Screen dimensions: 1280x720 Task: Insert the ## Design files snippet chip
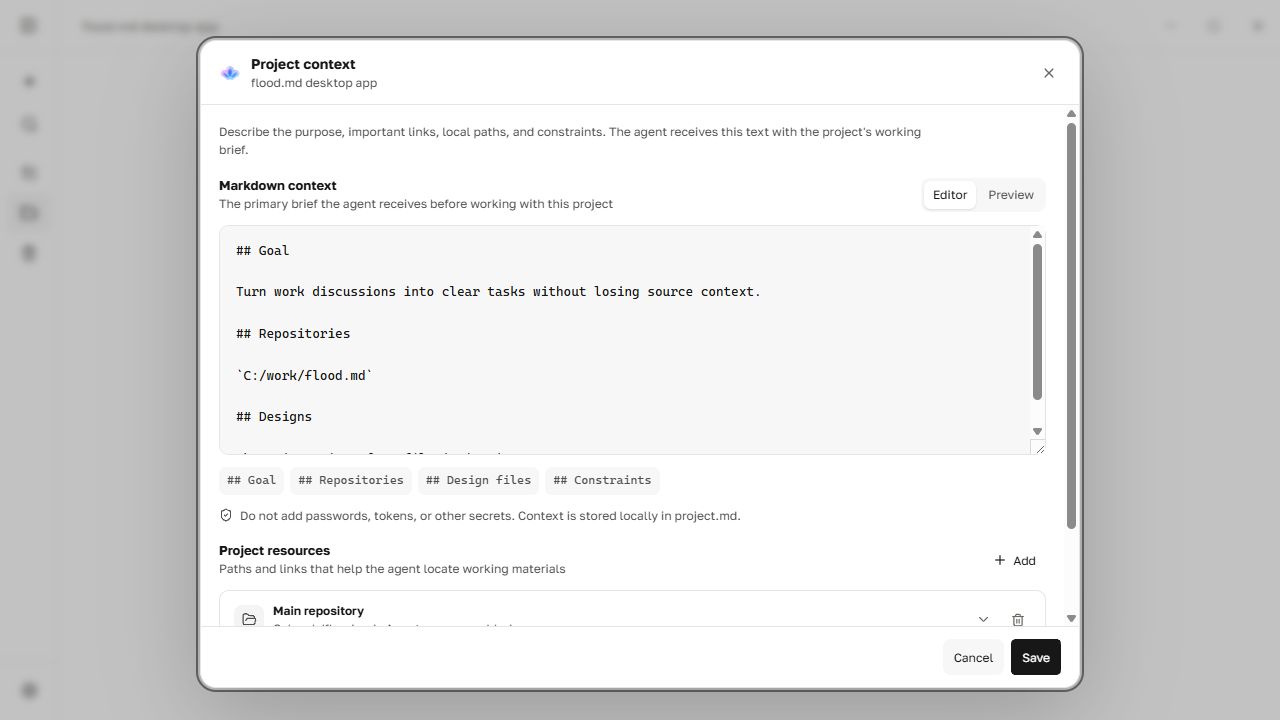tap(478, 481)
